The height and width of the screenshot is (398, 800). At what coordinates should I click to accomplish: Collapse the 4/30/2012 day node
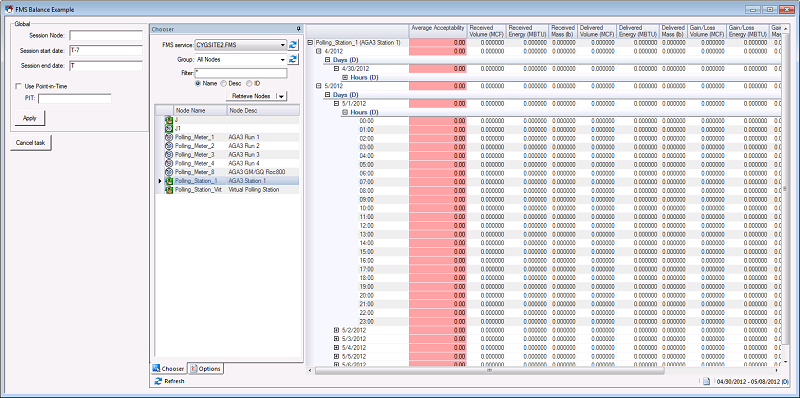pyautogui.click(x=336, y=68)
